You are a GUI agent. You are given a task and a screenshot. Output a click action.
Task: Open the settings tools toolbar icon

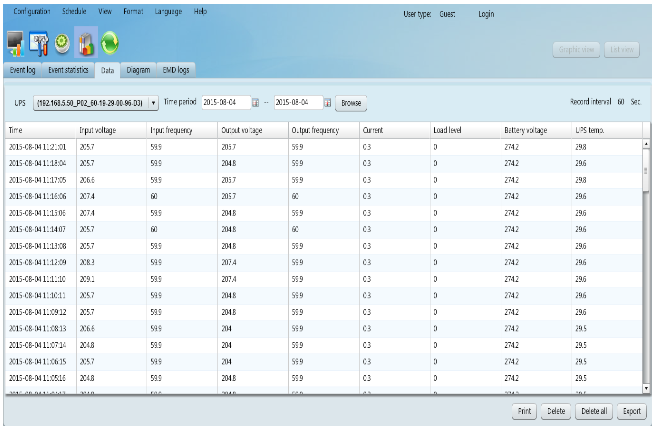point(39,43)
